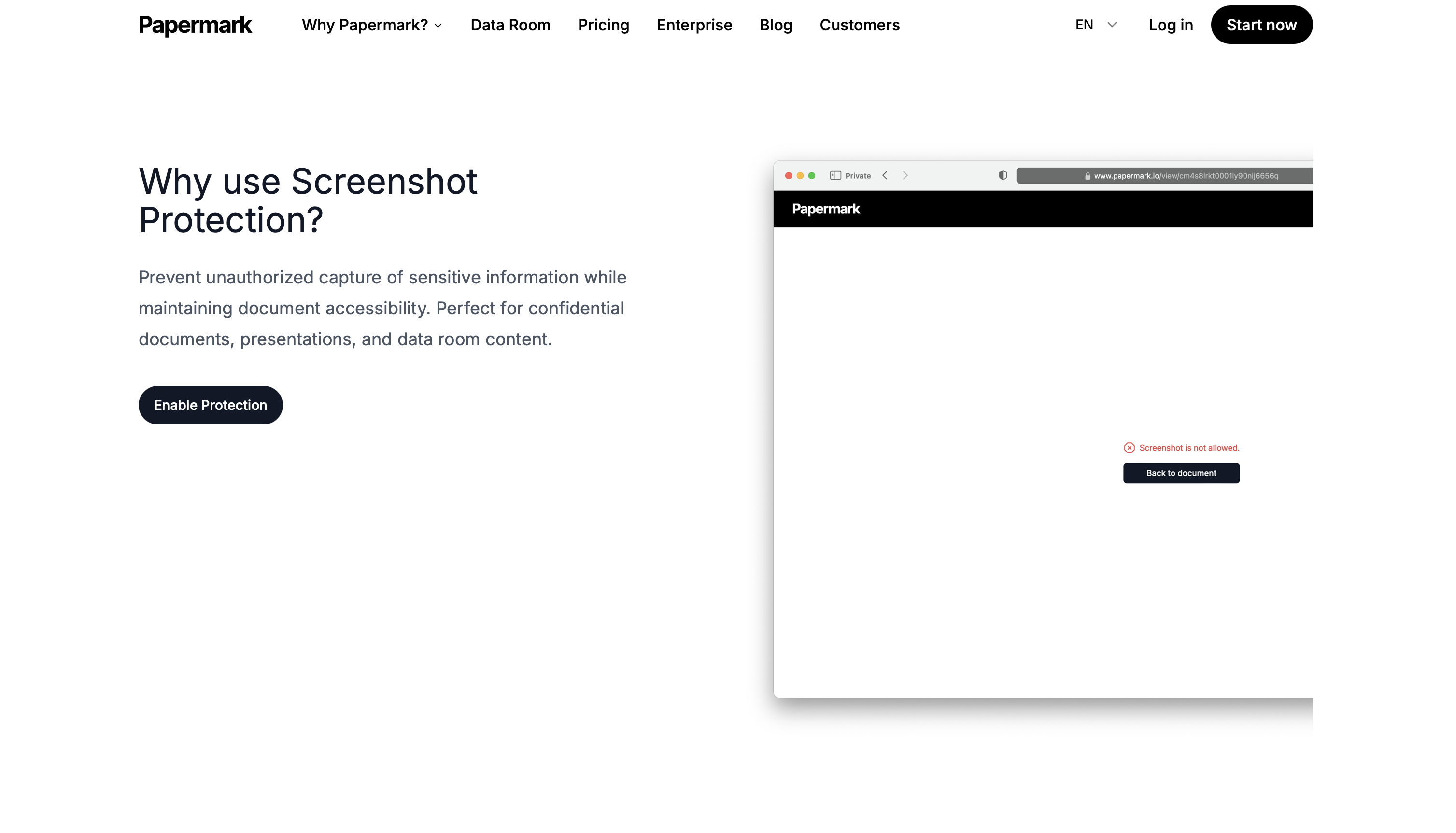Viewport: 1456px width, 833px height.
Task: Expand the Why Papermark? dropdown menu
Action: (x=372, y=25)
